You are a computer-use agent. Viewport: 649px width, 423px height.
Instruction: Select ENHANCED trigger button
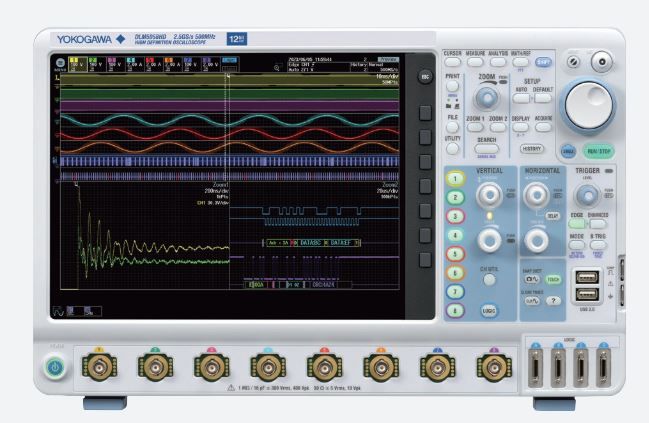point(598,224)
